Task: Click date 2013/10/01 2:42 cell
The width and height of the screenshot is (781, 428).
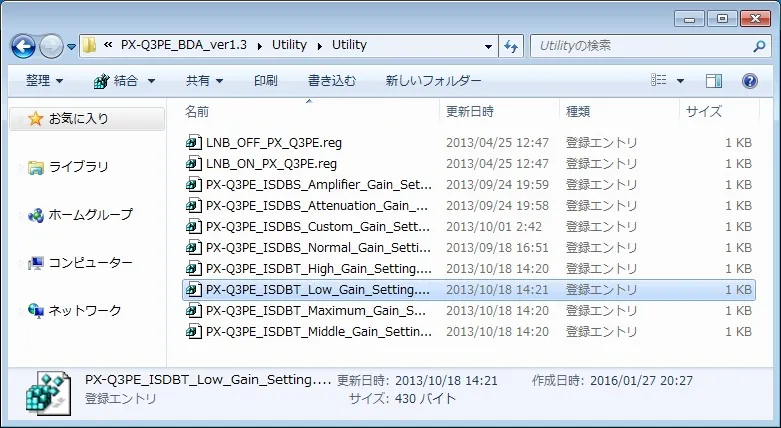Action: [x=494, y=227]
